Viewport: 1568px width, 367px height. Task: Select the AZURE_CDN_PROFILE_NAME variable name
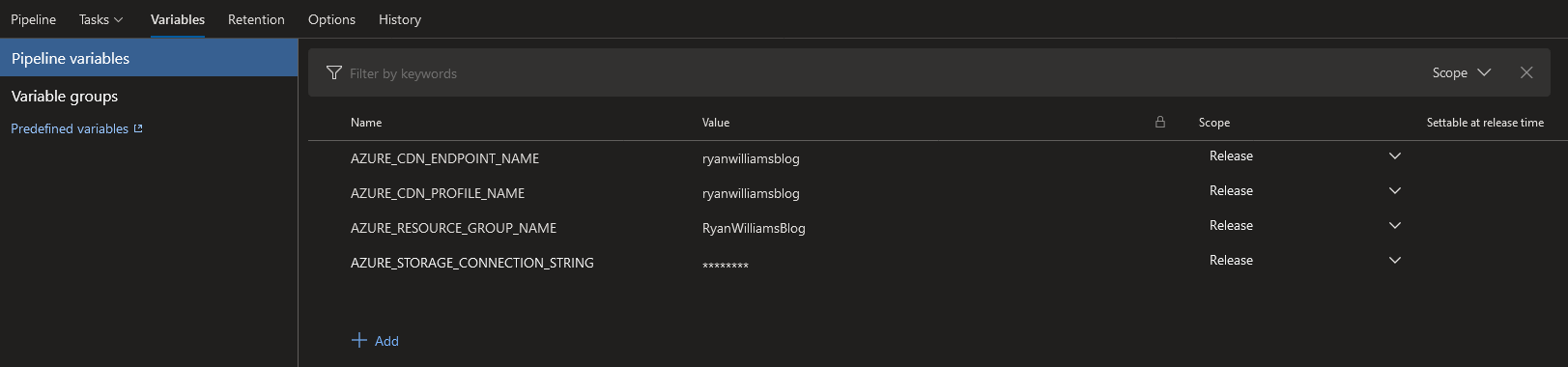(438, 193)
